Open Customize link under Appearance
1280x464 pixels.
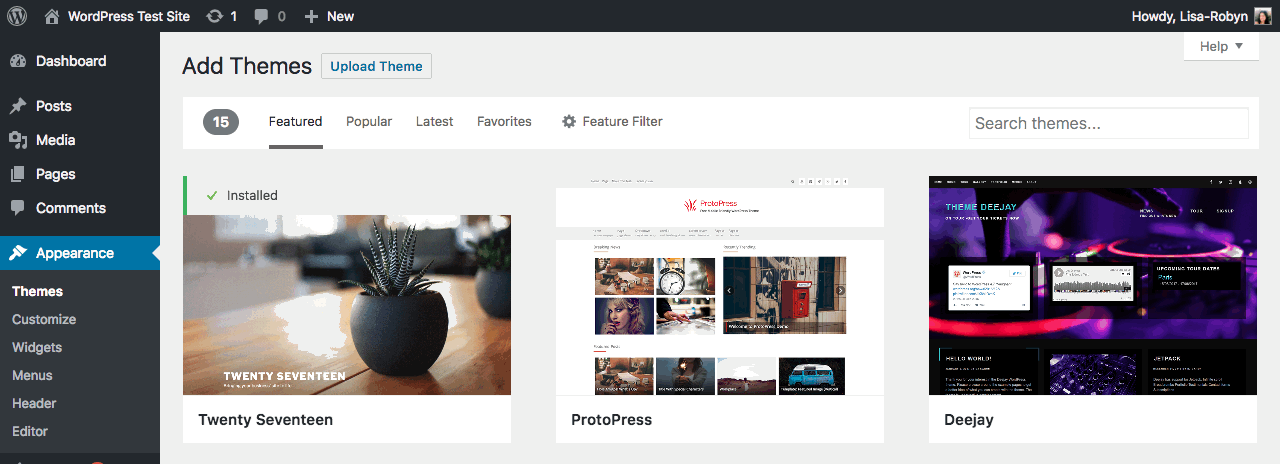[x=44, y=319]
